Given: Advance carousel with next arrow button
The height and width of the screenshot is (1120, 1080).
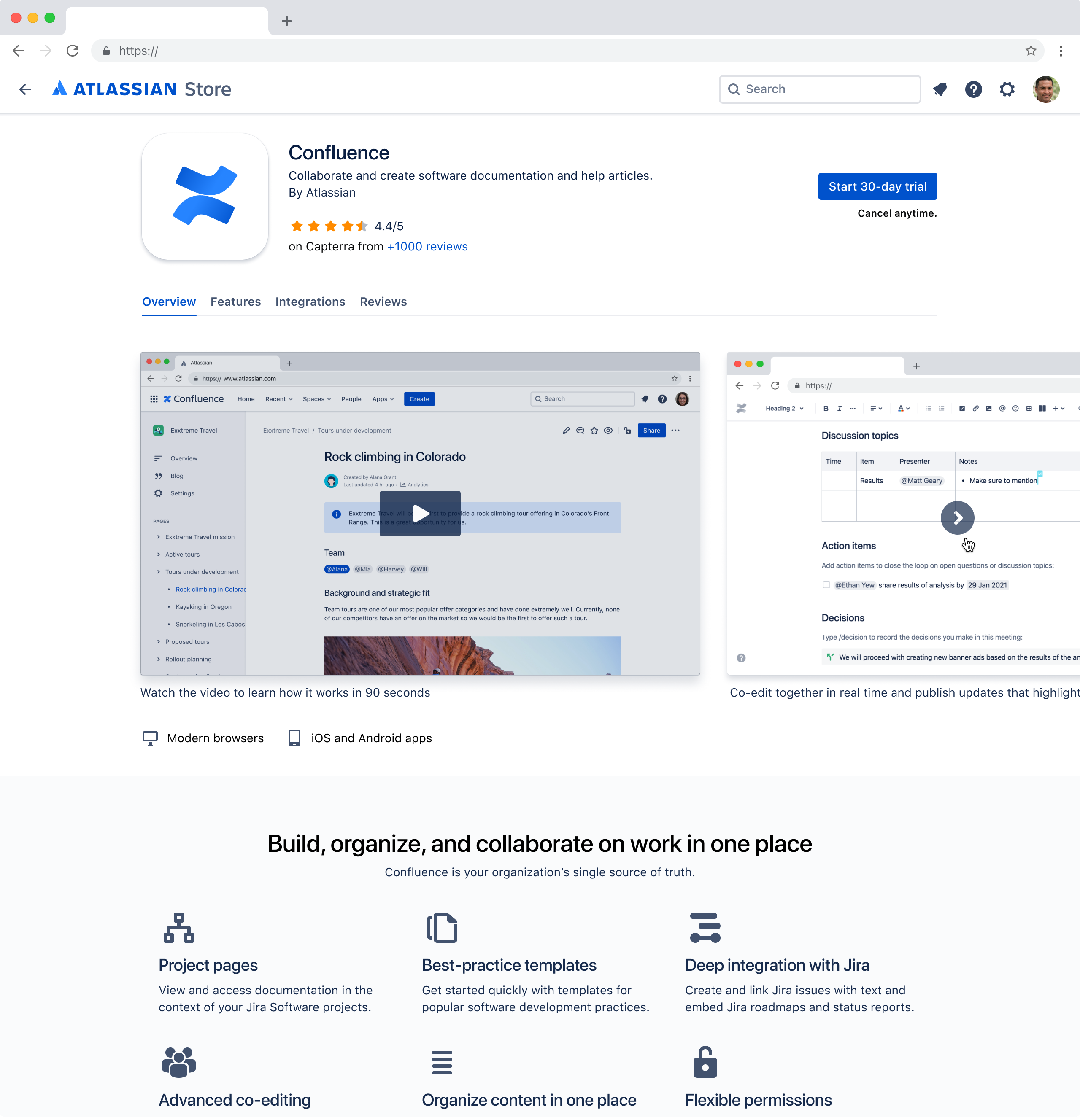Looking at the screenshot, I should click(x=957, y=518).
